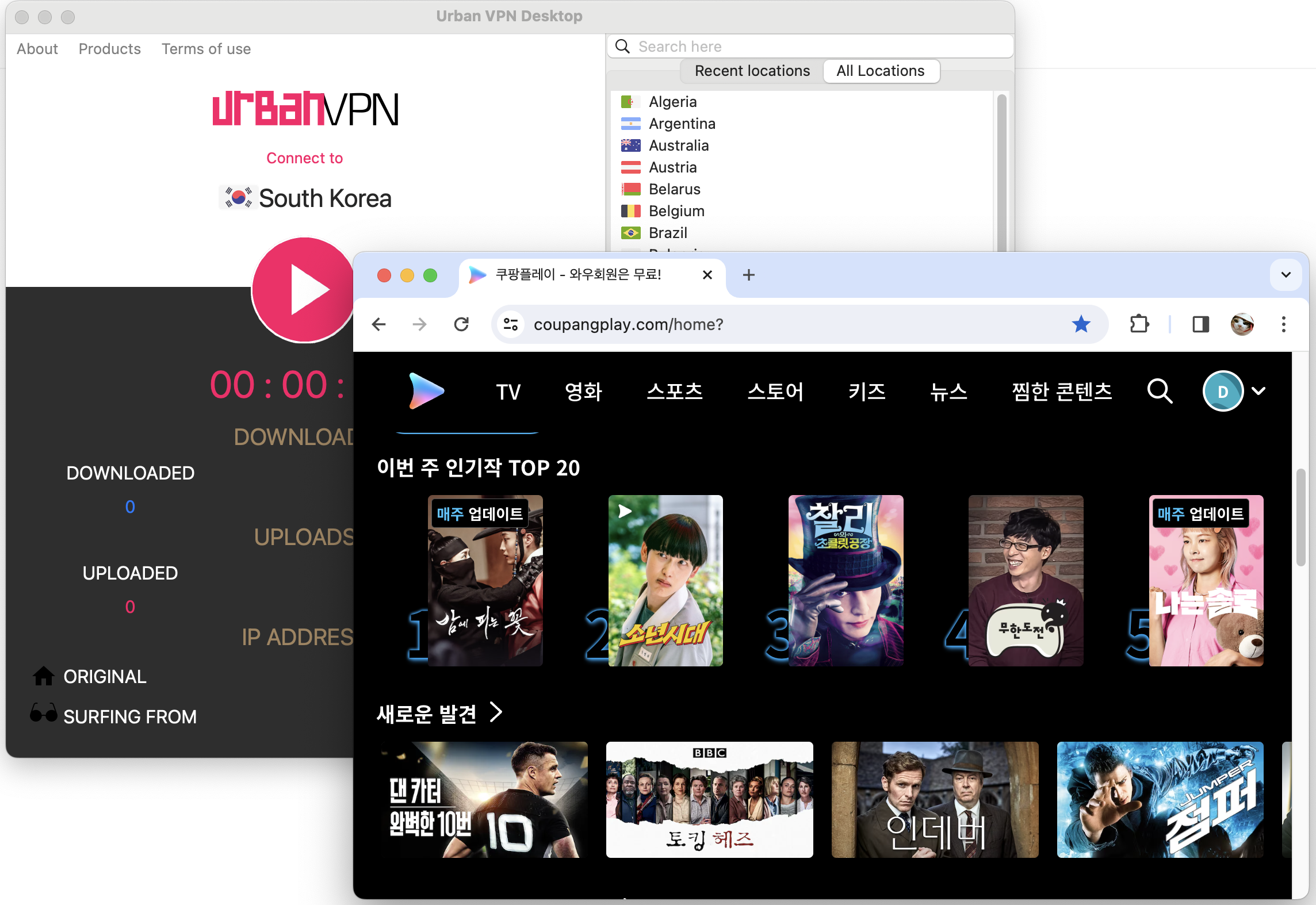Switch to All Locations tab
This screenshot has height=905, width=1316.
coord(881,71)
